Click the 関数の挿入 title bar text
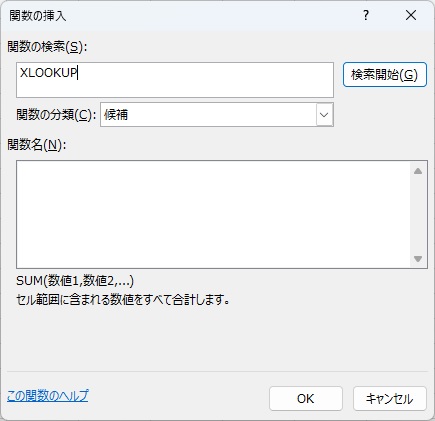Screen dimensions: 435x421 tap(38, 16)
